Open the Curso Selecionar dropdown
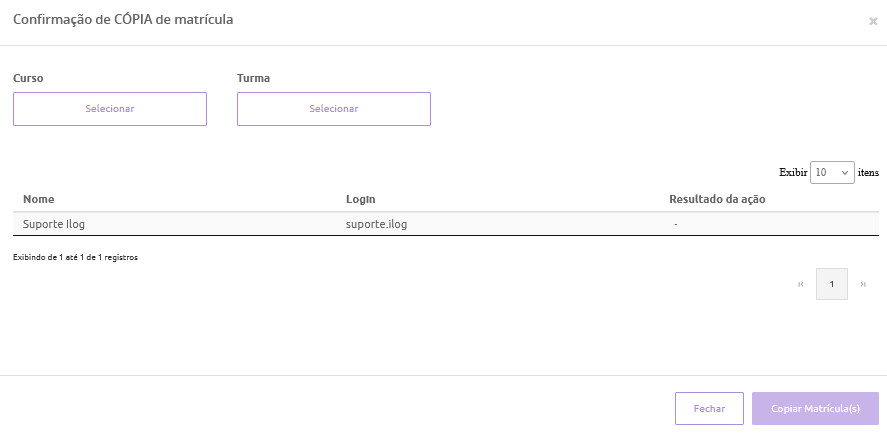The image size is (887, 433). (x=110, y=109)
